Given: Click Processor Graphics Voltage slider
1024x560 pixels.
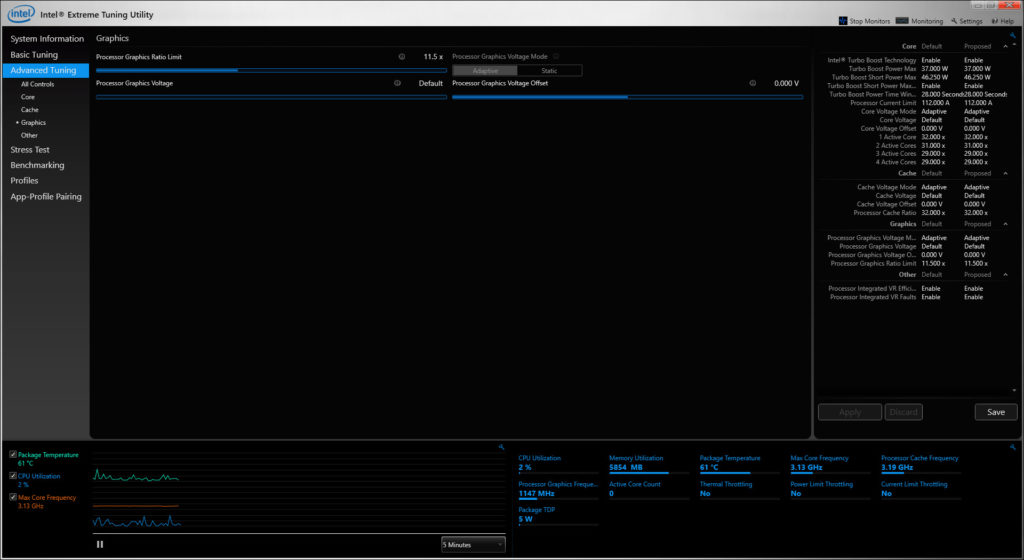Looking at the screenshot, I should [x=271, y=97].
